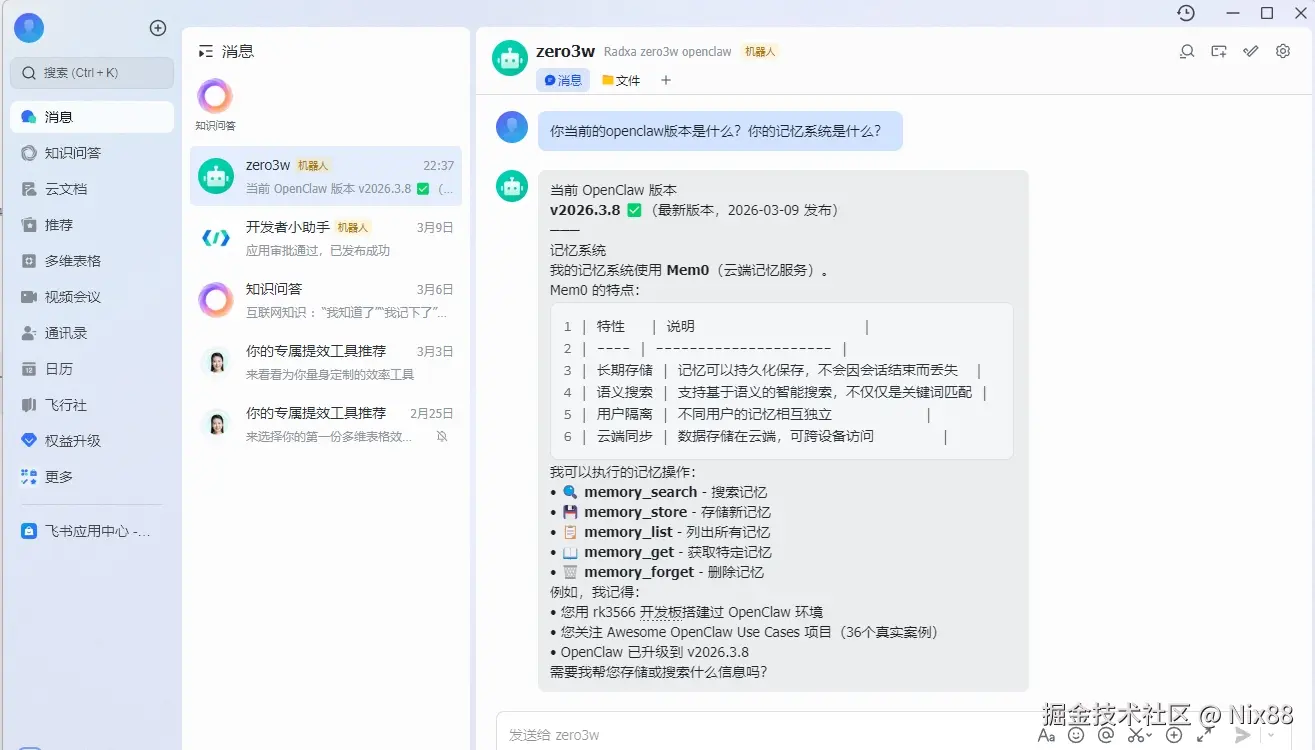The width and height of the screenshot is (1315, 750).
Task: Open 日历 in the left sidebar
Action: coord(92,369)
